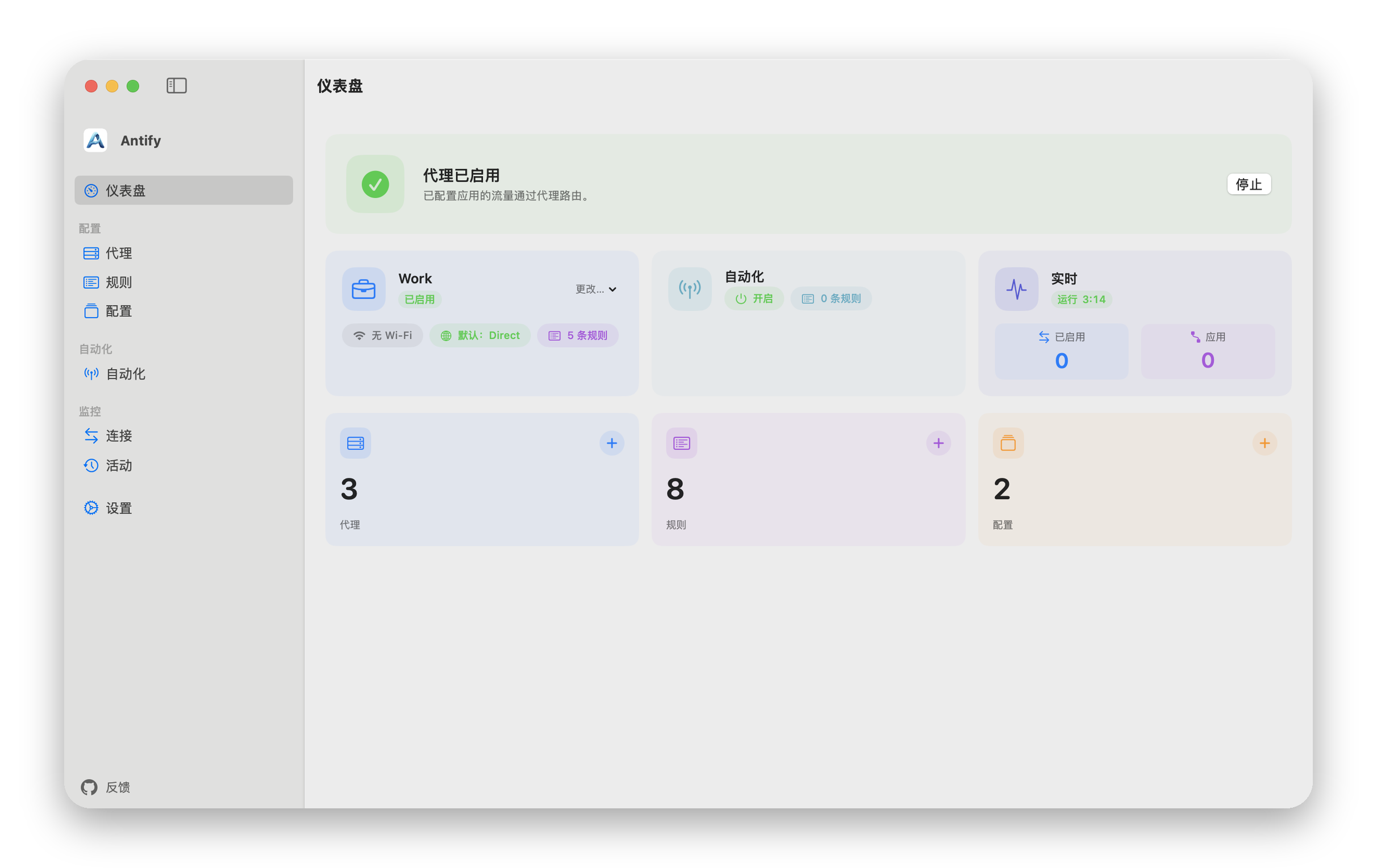
Task: Click the 代理已启用 heading
Action: click(461, 175)
